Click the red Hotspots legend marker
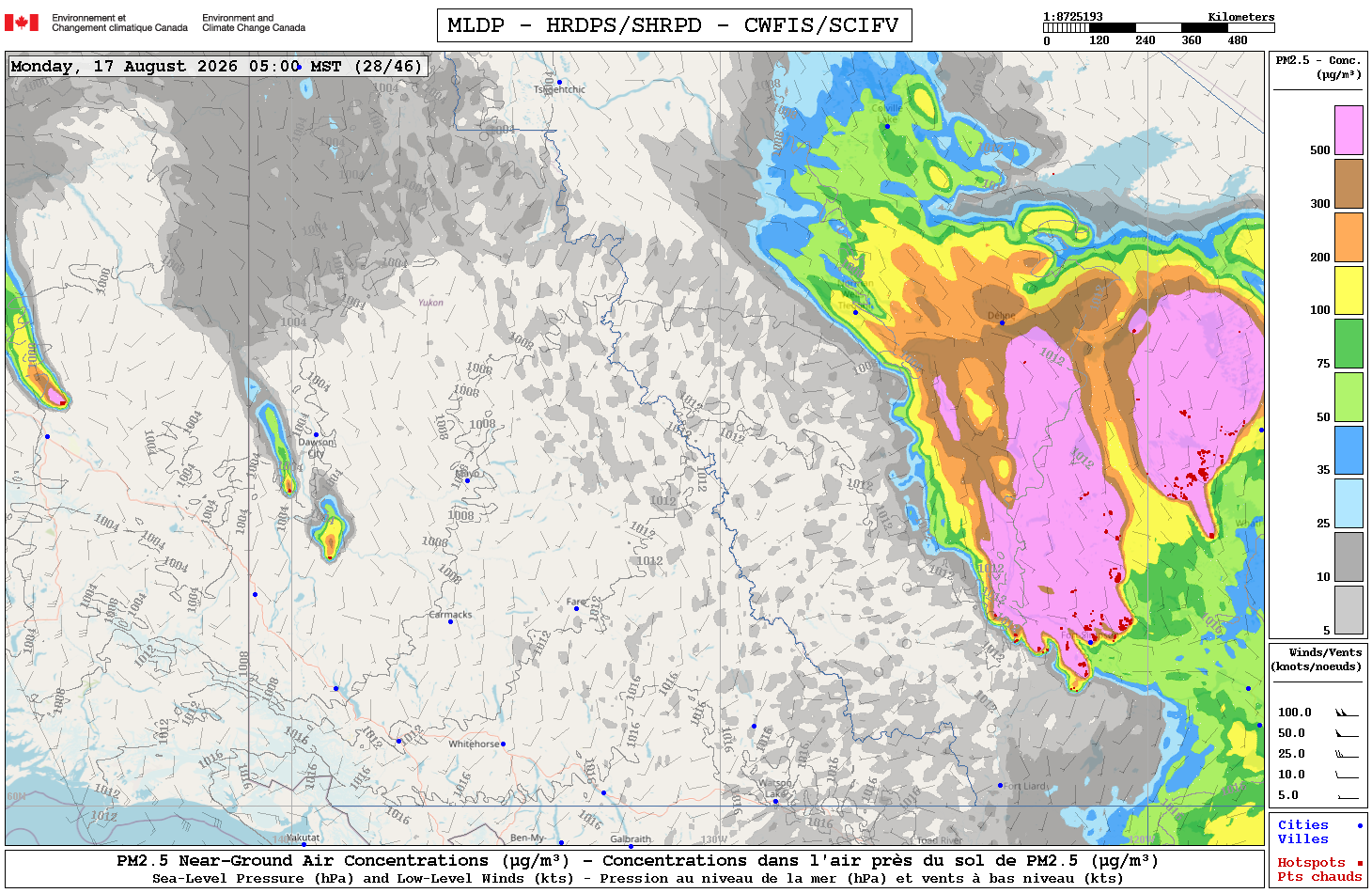 coord(1360,863)
